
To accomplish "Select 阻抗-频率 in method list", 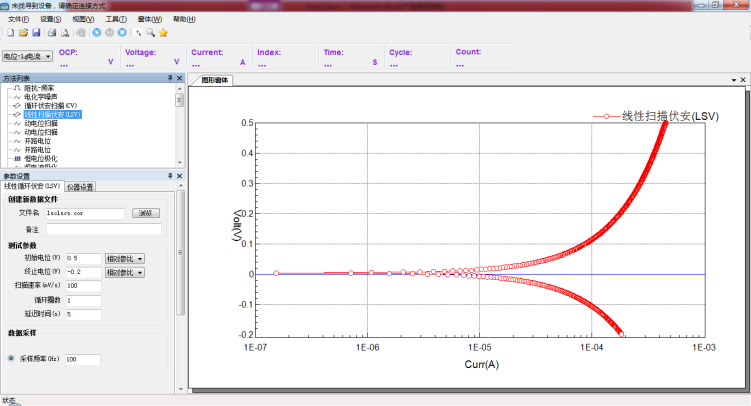I will (39, 88).
